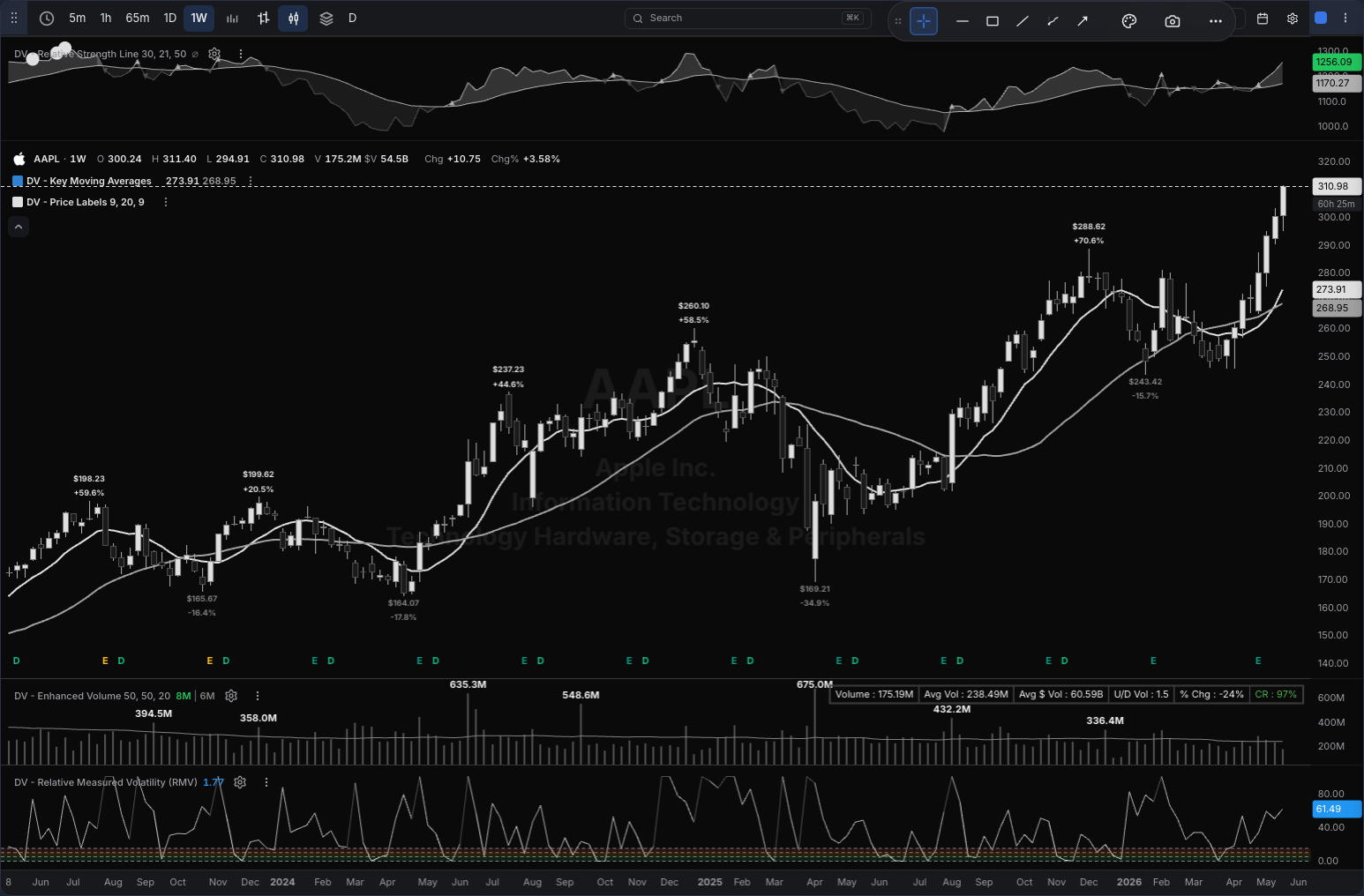Click Price Labels white color swatch
The height and width of the screenshot is (896, 1364).
[x=18, y=202]
